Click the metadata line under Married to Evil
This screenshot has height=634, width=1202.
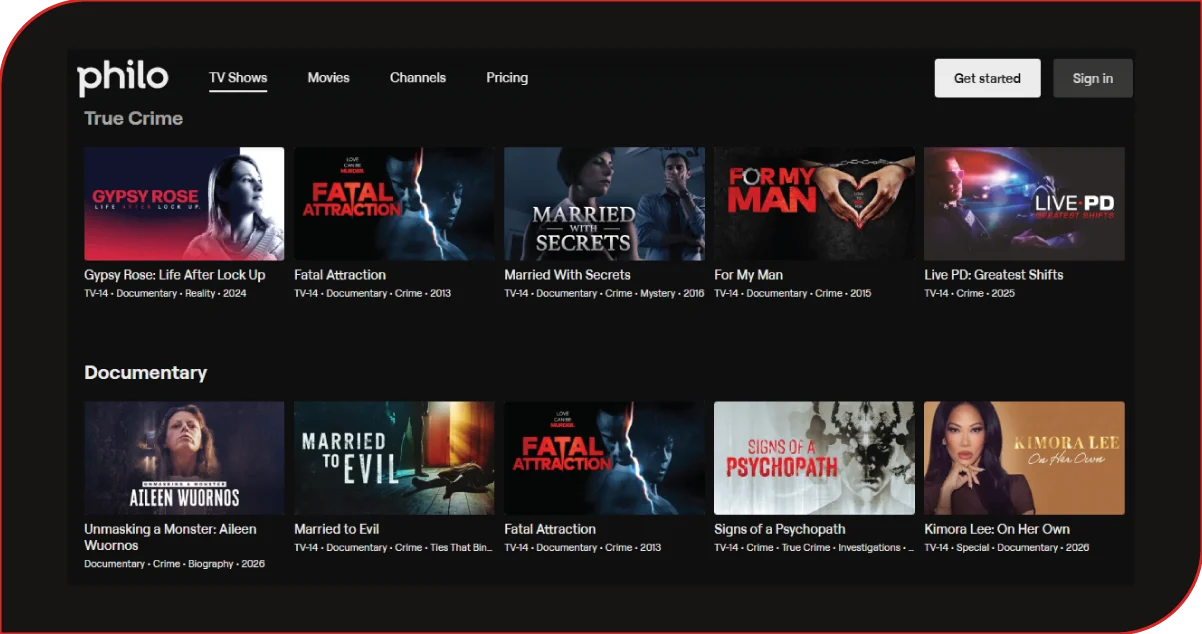click(394, 548)
